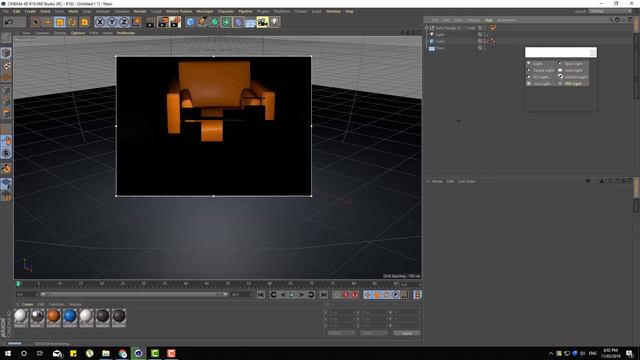Open Edit Render Settings icon
This screenshot has width=640, height=360.
[175, 22]
